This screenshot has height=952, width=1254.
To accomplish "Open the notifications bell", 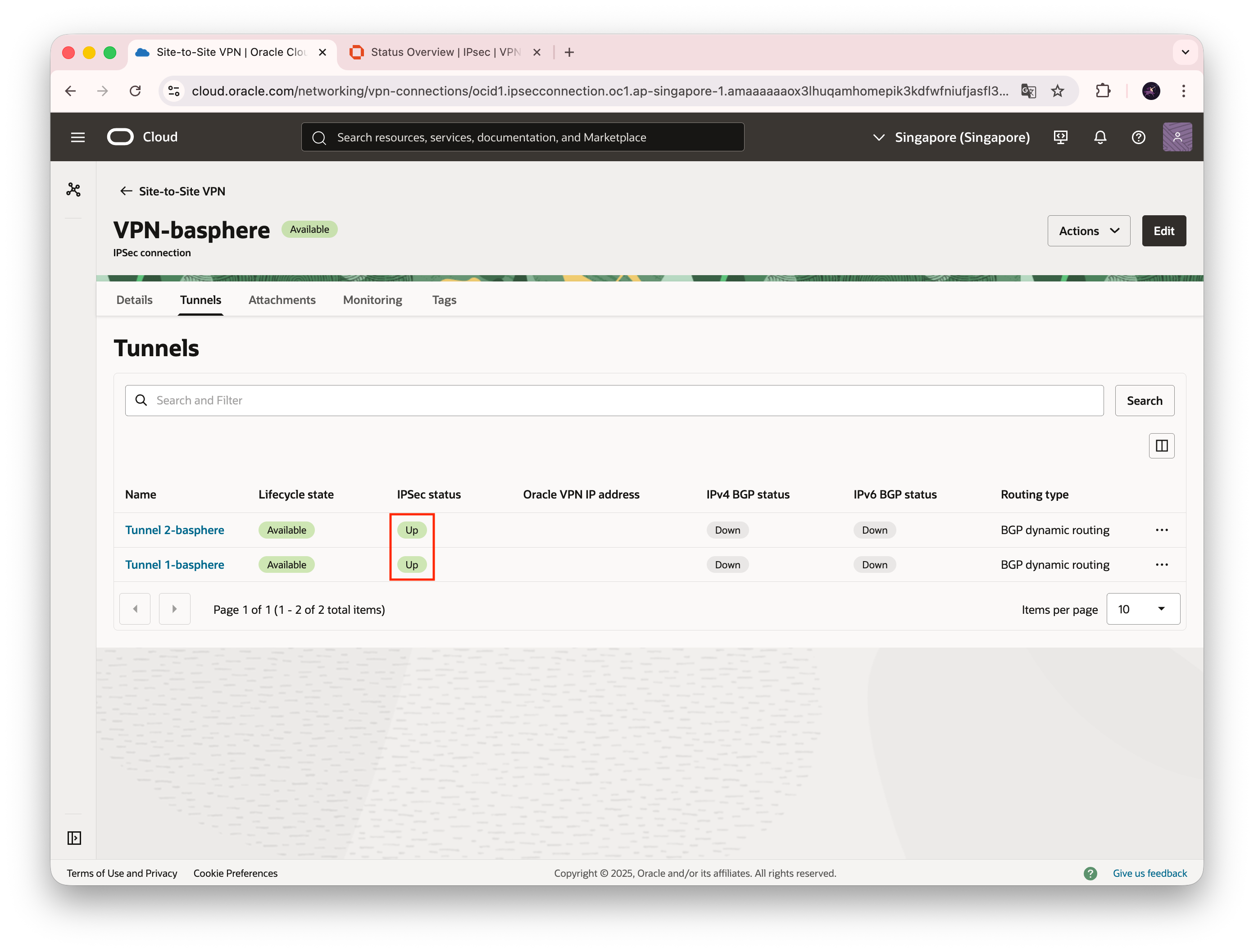I will tap(1100, 137).
